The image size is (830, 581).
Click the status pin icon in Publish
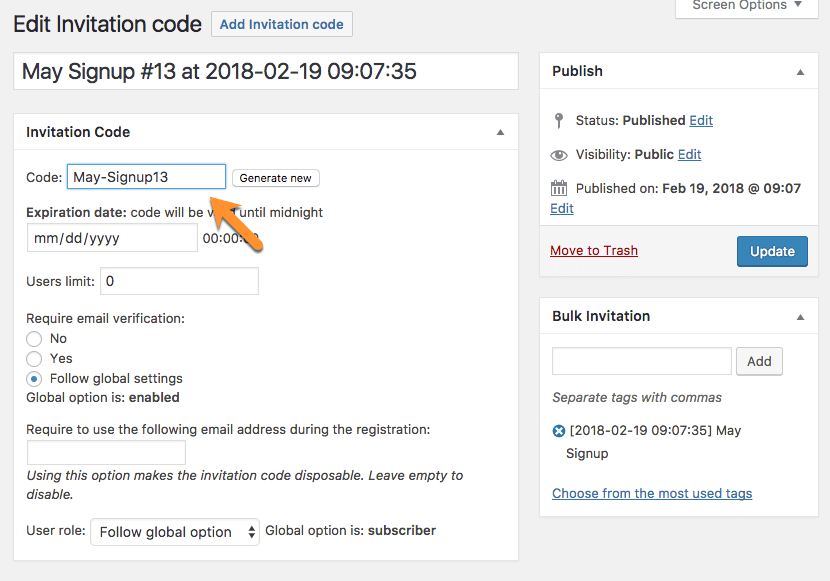(x=559, y=120)
